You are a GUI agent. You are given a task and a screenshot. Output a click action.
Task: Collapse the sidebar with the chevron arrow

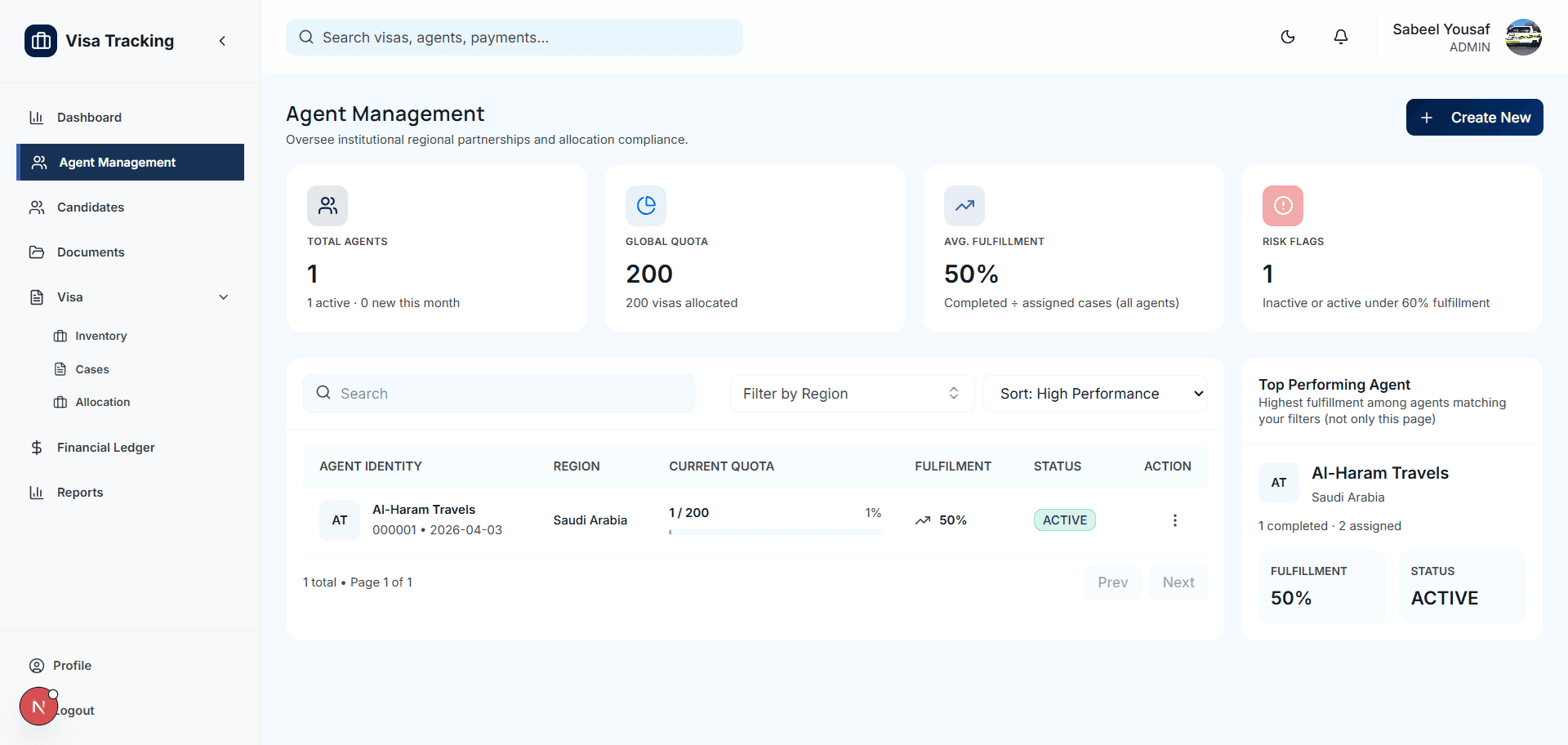(x=222, y=41)
